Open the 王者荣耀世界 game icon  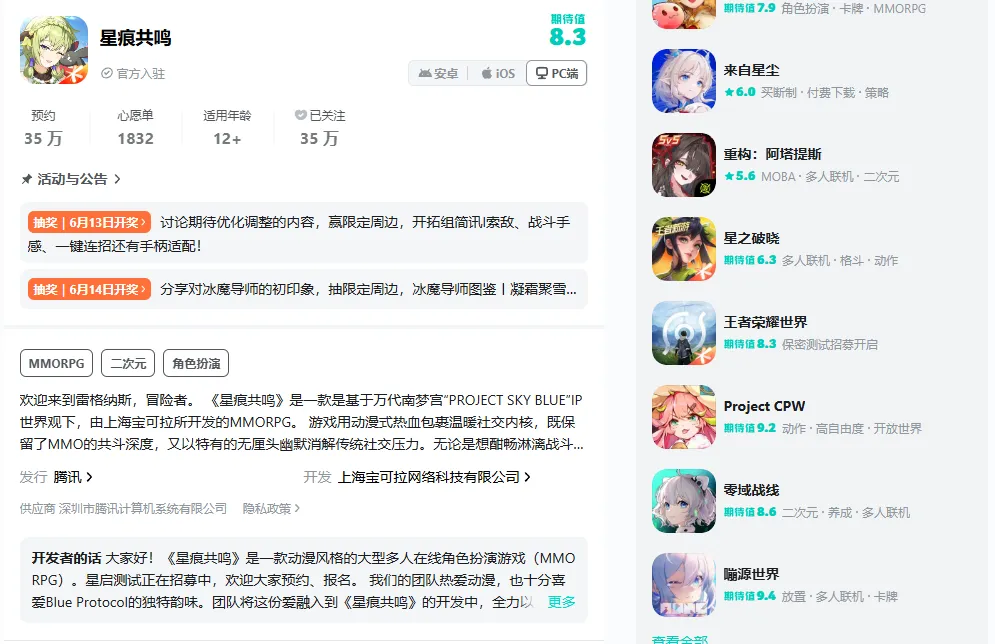(x=684, y=333)
